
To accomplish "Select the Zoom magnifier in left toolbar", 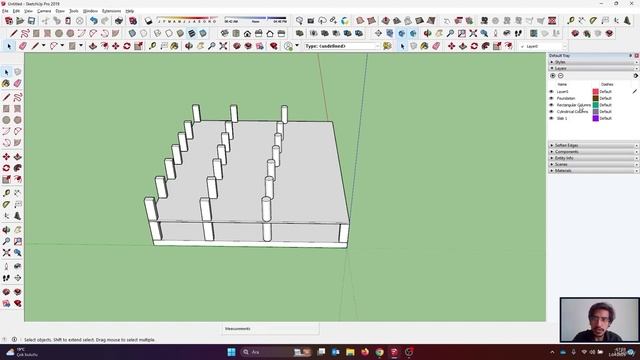I will 6,242.
